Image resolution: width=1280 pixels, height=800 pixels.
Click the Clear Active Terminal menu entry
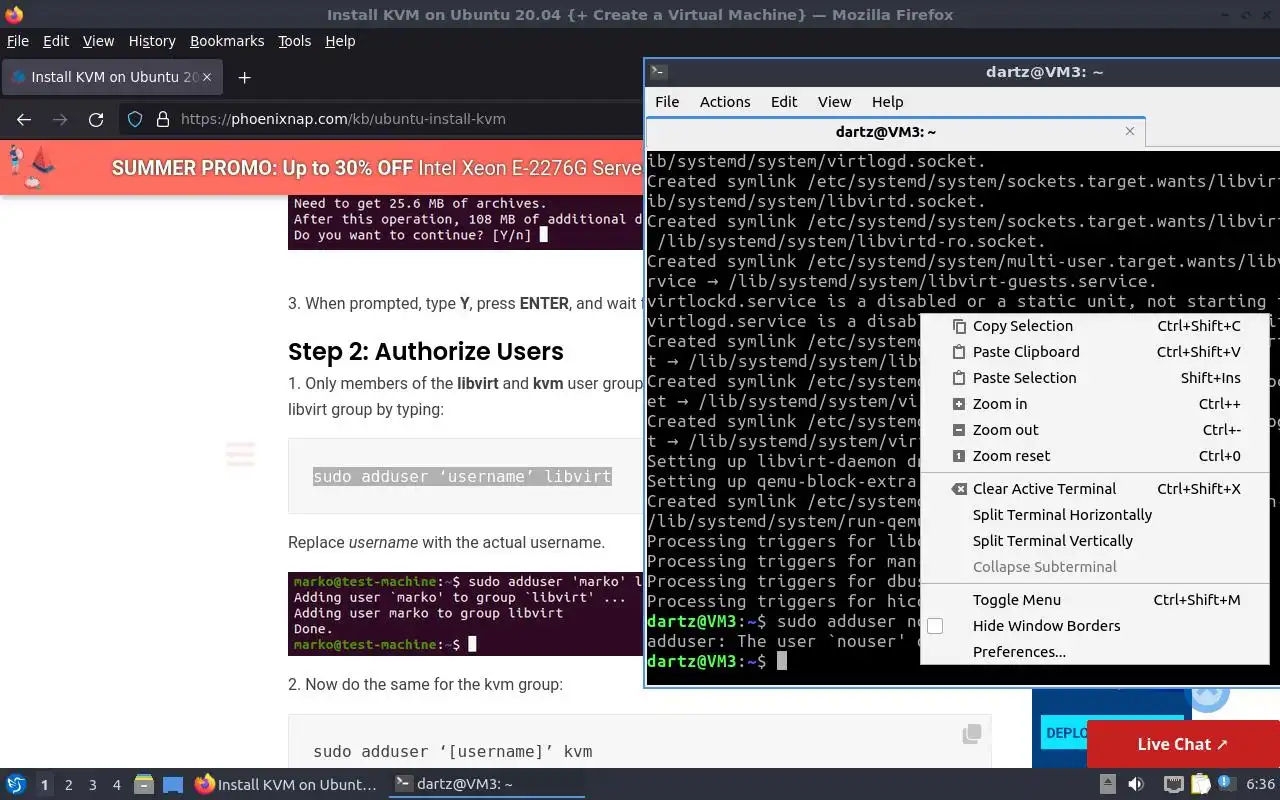[1095, 489]
